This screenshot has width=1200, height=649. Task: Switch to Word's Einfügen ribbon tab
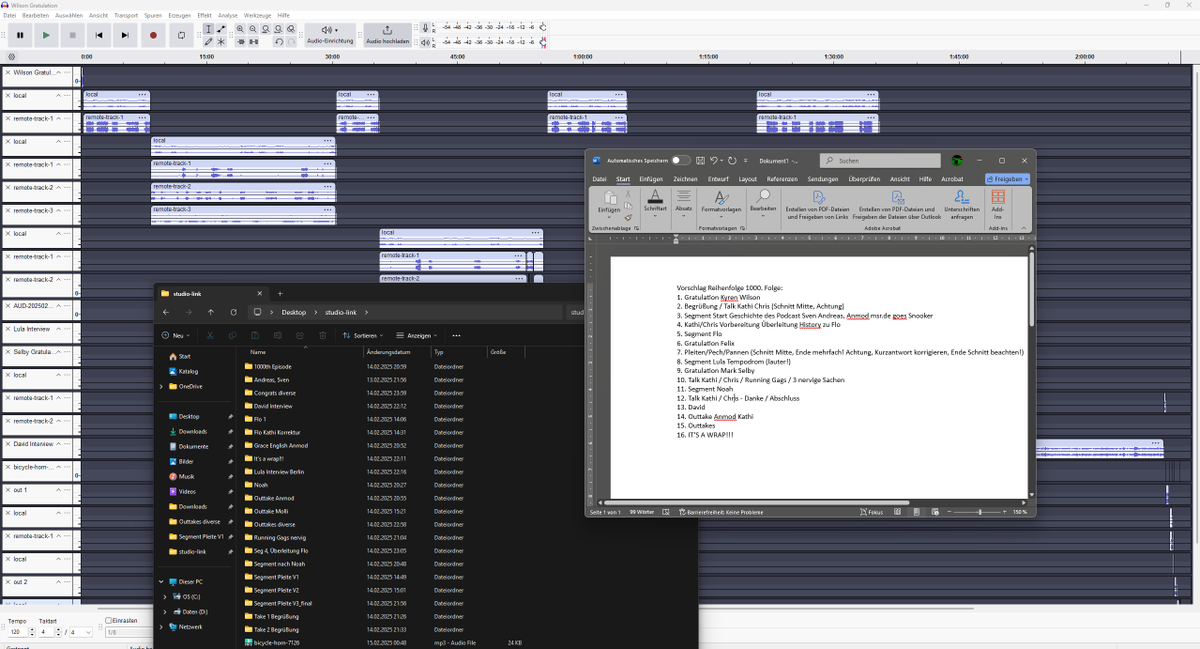[651, 179]
